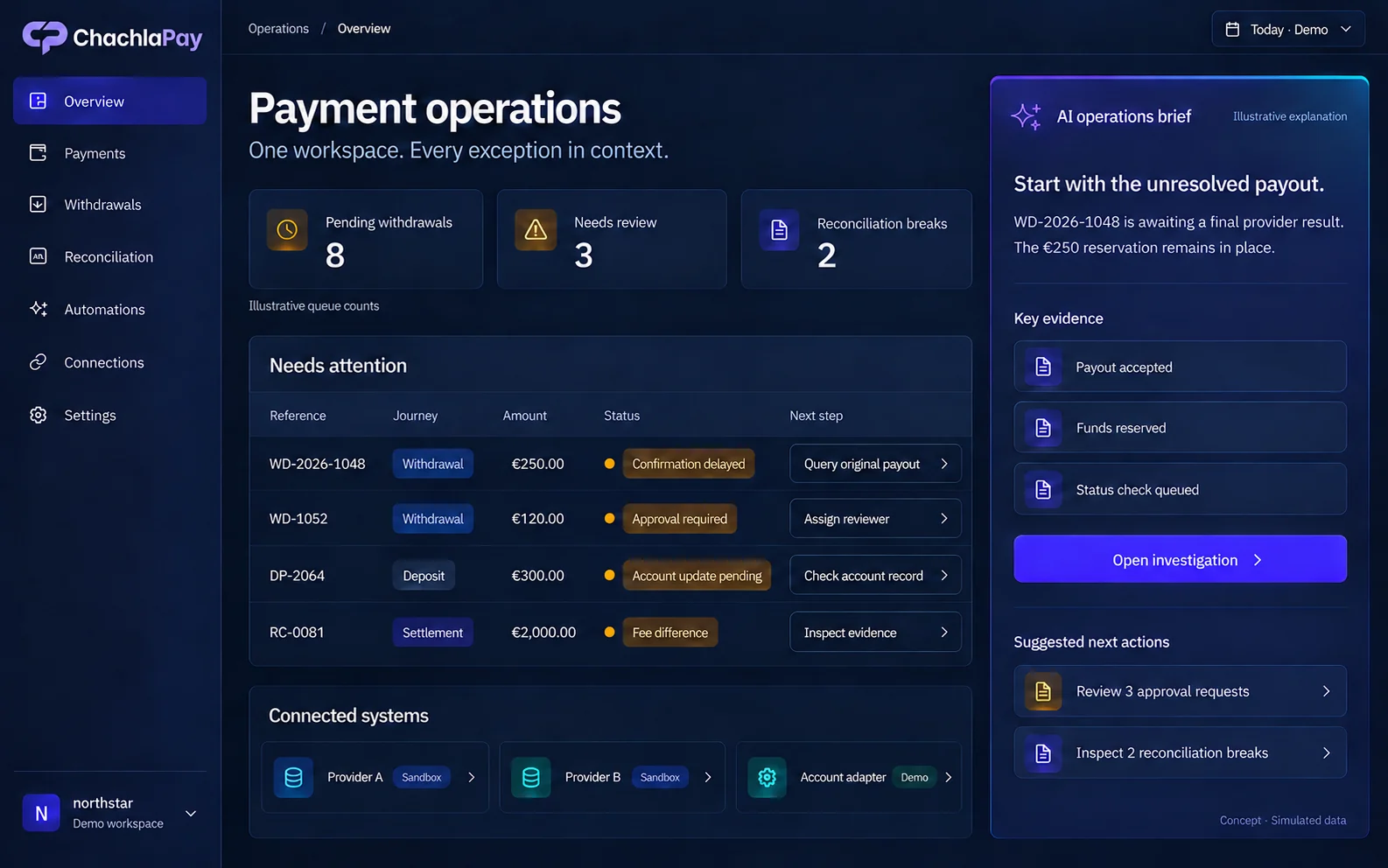This screenshot has width=1388, height=868.
Task: Click the document icon next to Payout accepted
Action: [1043, 367]
